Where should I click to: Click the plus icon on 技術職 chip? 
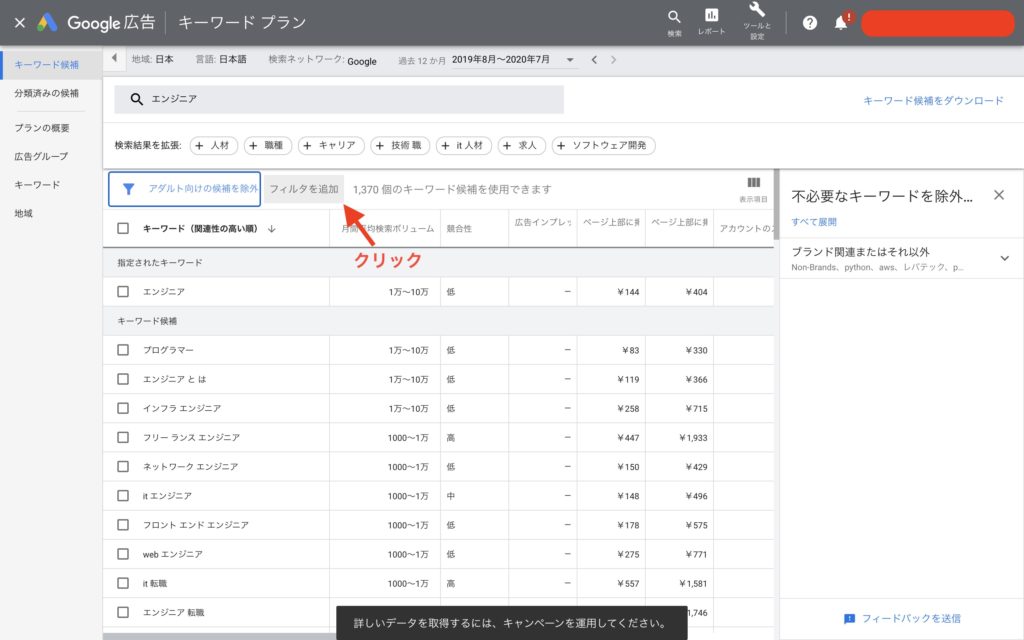tap(380, 146)
